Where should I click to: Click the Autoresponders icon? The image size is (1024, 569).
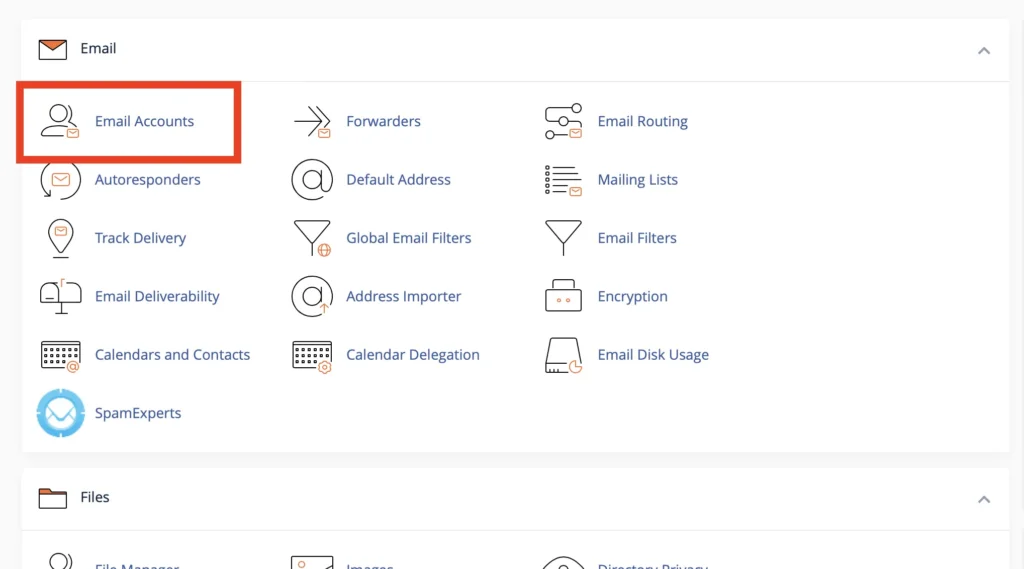point(60,180)
